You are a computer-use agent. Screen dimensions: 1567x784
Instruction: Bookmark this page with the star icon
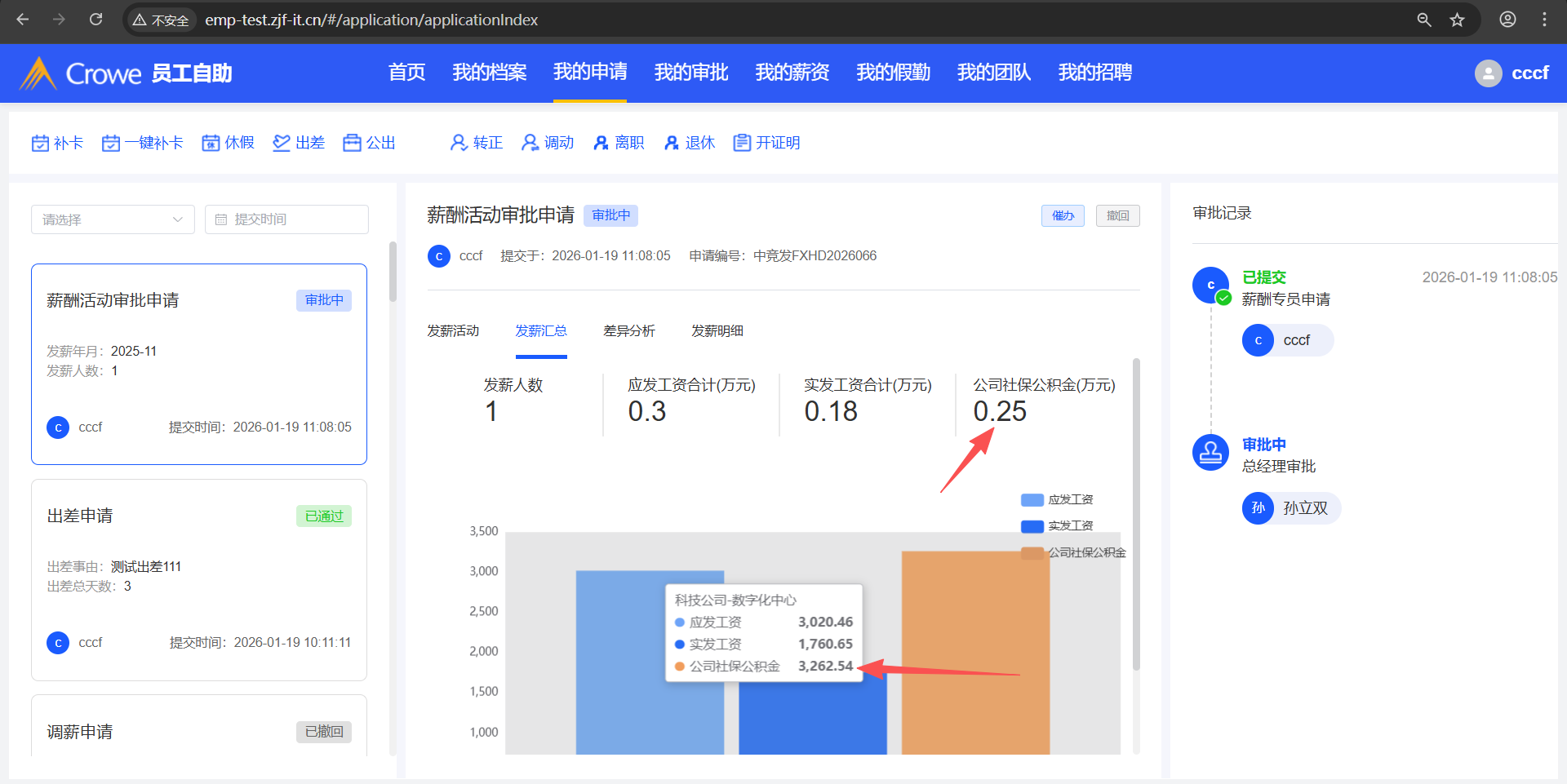tap(1457, 20)
